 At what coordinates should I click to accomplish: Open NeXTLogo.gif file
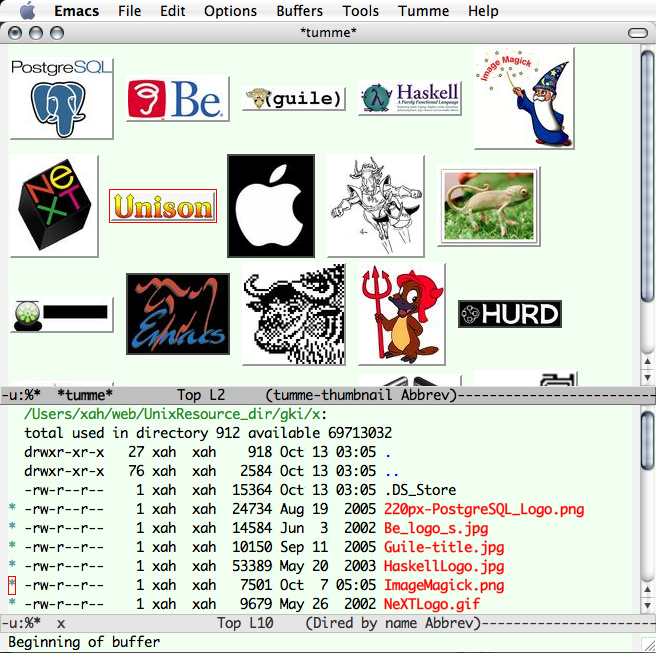pyautogui.click(x=432, y=604)
